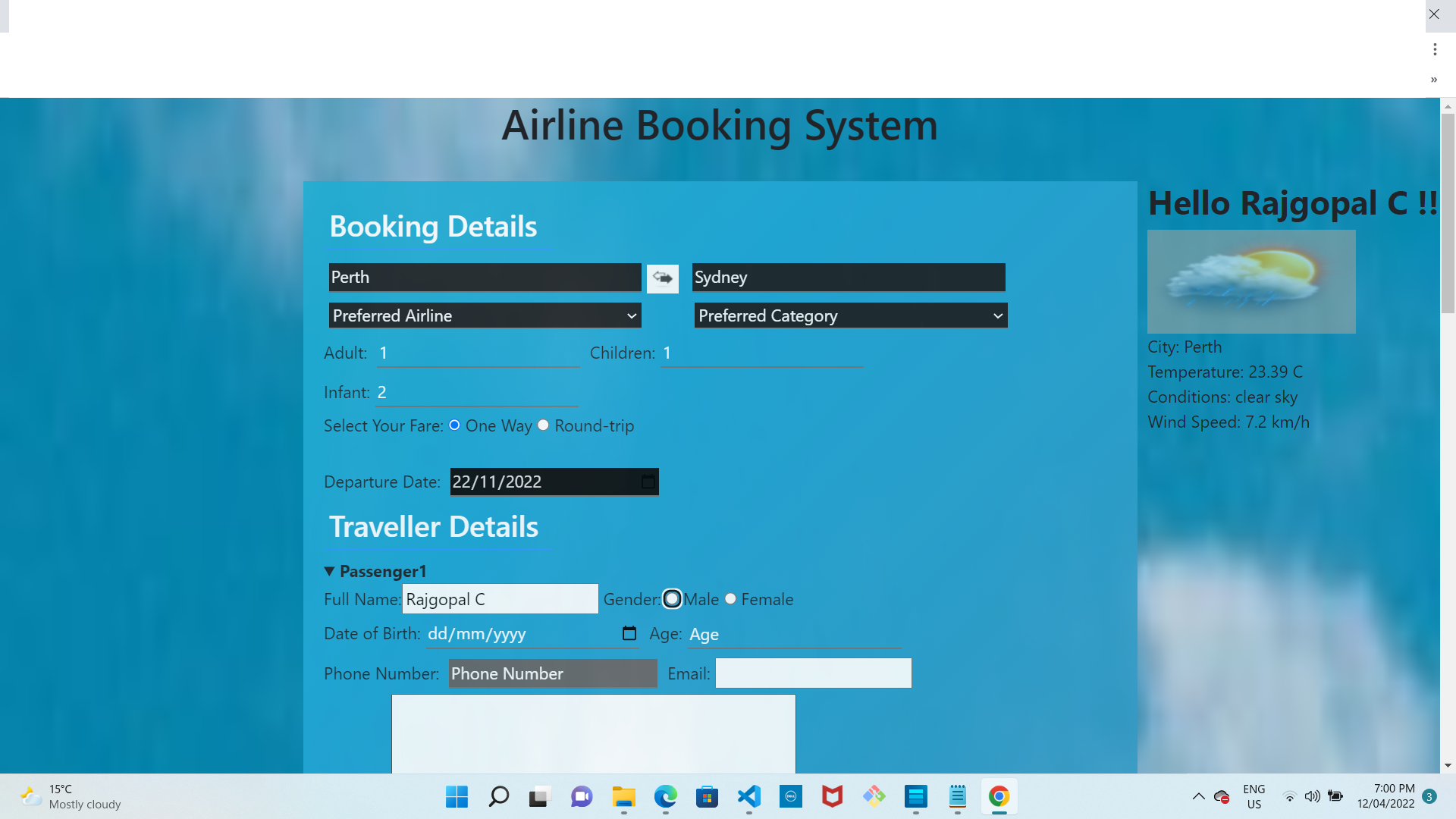Open the browser three-dot menu
Image resolution: width=1456 pixels, height=819 pixels.
pos(1435,49)
